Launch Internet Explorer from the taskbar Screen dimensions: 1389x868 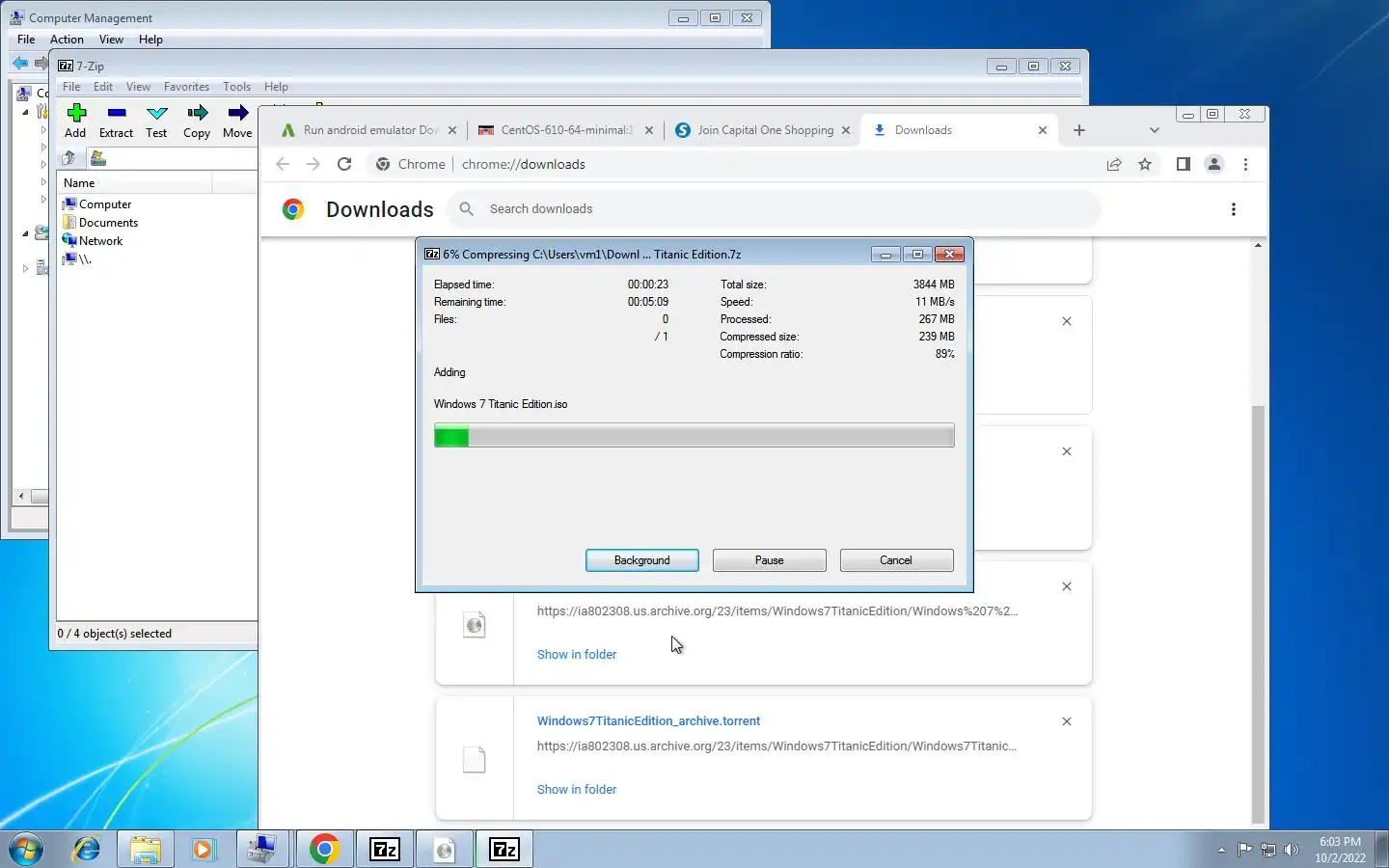(x=87, y=849)
